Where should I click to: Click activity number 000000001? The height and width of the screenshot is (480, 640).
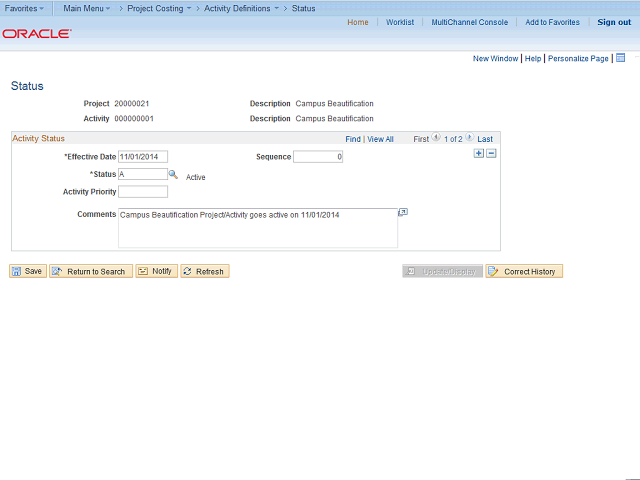click(134, 119)
